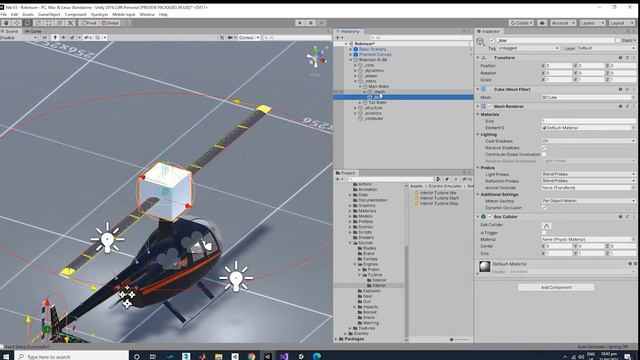Open the Component menu
Image resolution: width=640 pixels, height=360 pixels.
pos(76,14)
